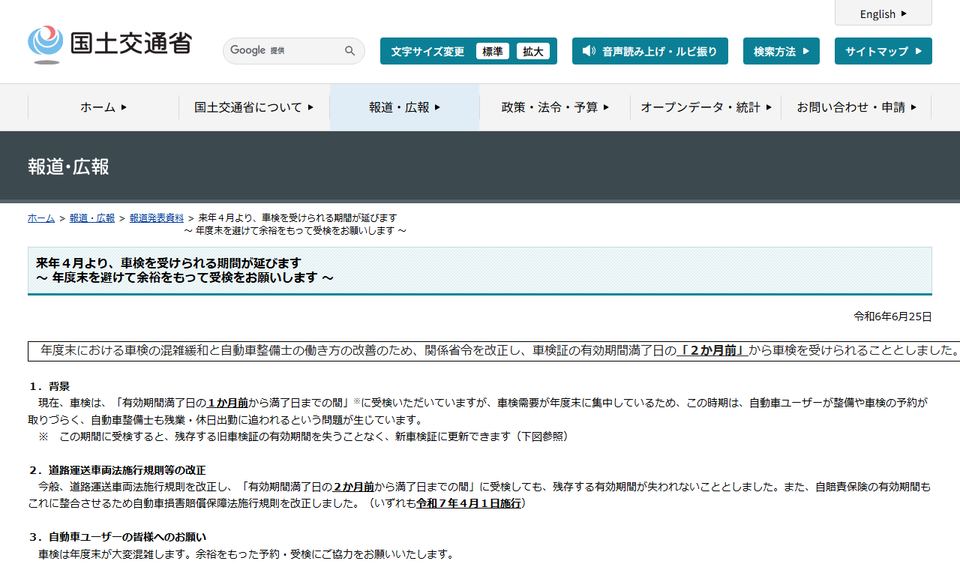Open オープンデータ・統計 navigation menu
This screenshot has height=570, width=960.
pyautogui.click(x=705, y=107)
